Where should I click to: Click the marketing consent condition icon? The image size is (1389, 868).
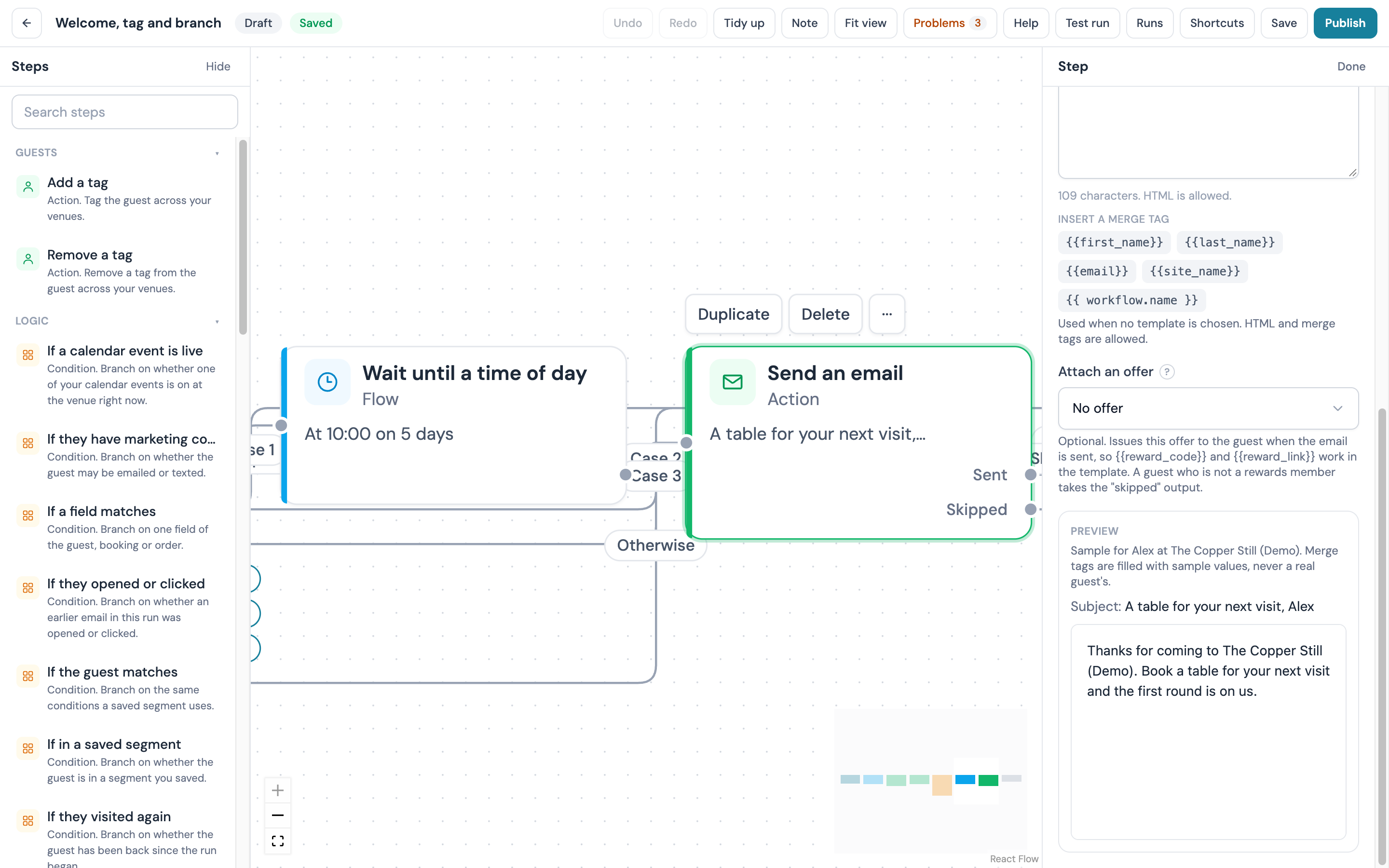point(28,443)
